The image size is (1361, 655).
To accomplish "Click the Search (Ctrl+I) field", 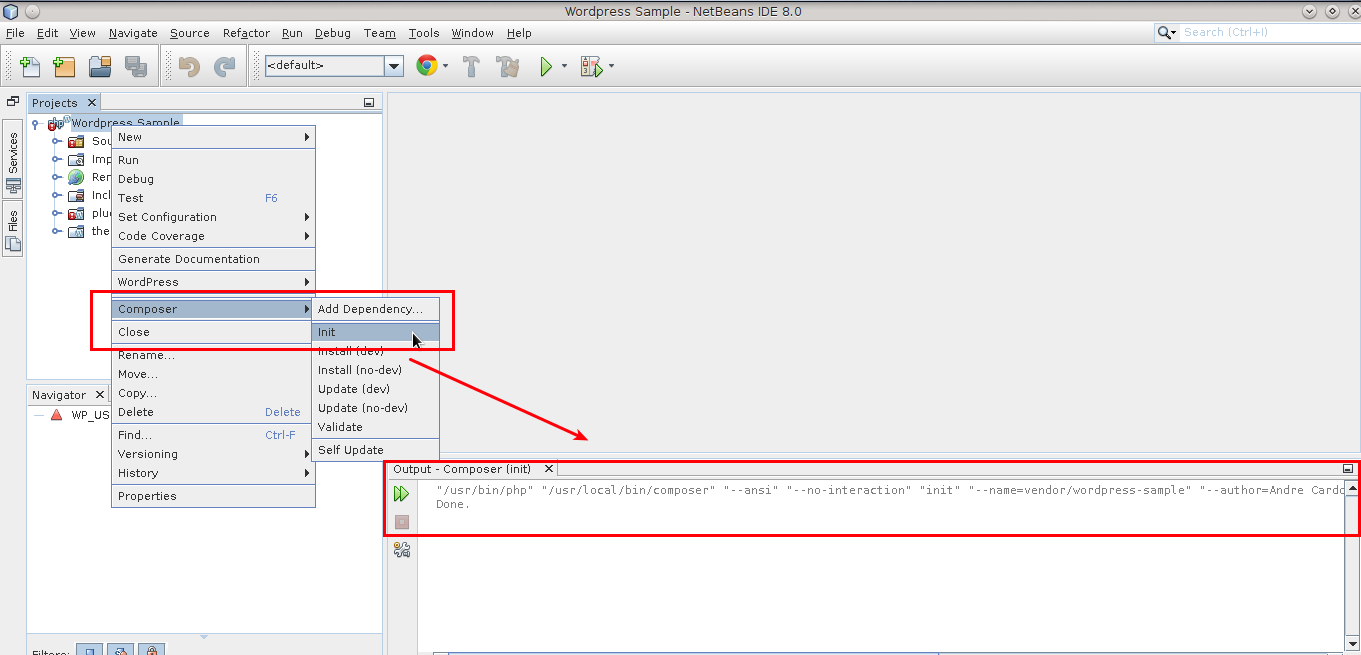I will pyautogui.click(x=1268, y=33).
